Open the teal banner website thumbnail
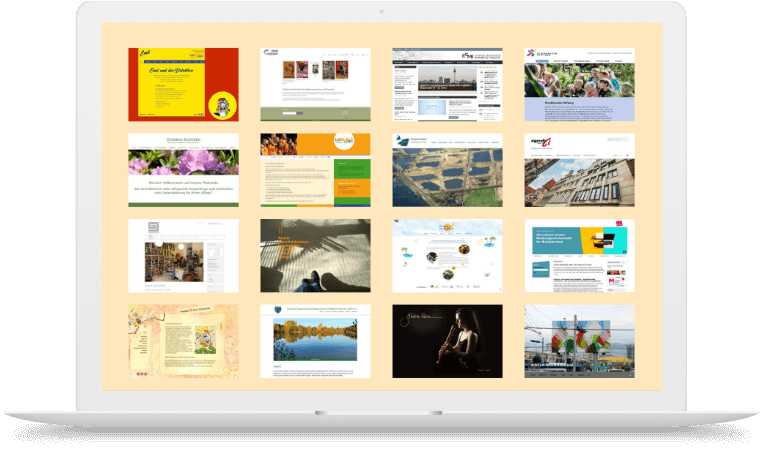 pos(578,256)
